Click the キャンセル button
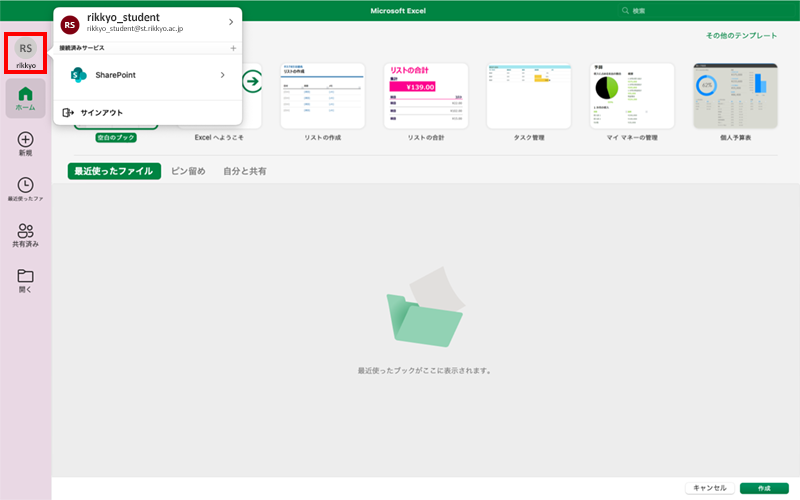Image resolution: width=800 pixels, height=500 pixels. coord(710,488)
